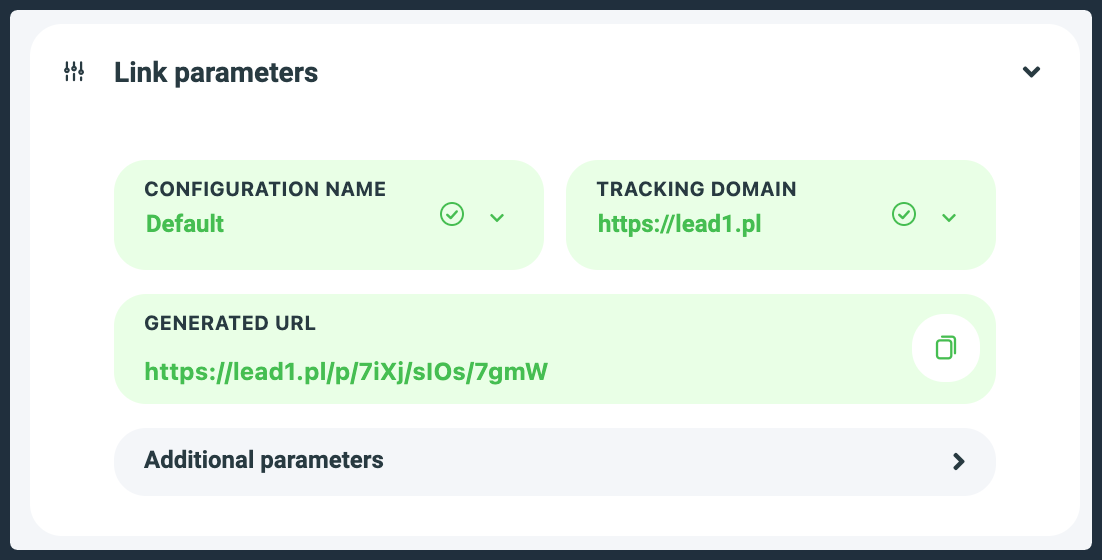
Task: Click the Link parameters heading
Action: tap(216, 73)
